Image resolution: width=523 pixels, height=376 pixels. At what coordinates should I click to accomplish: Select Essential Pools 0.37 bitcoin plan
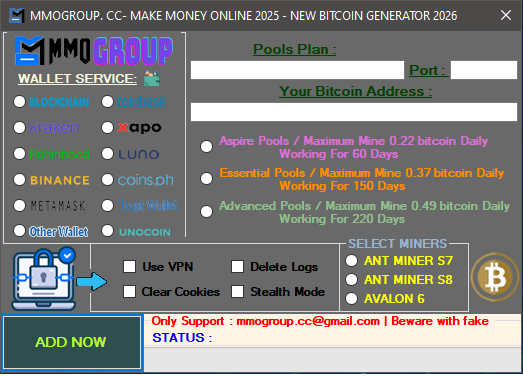(x=206, y=178)
